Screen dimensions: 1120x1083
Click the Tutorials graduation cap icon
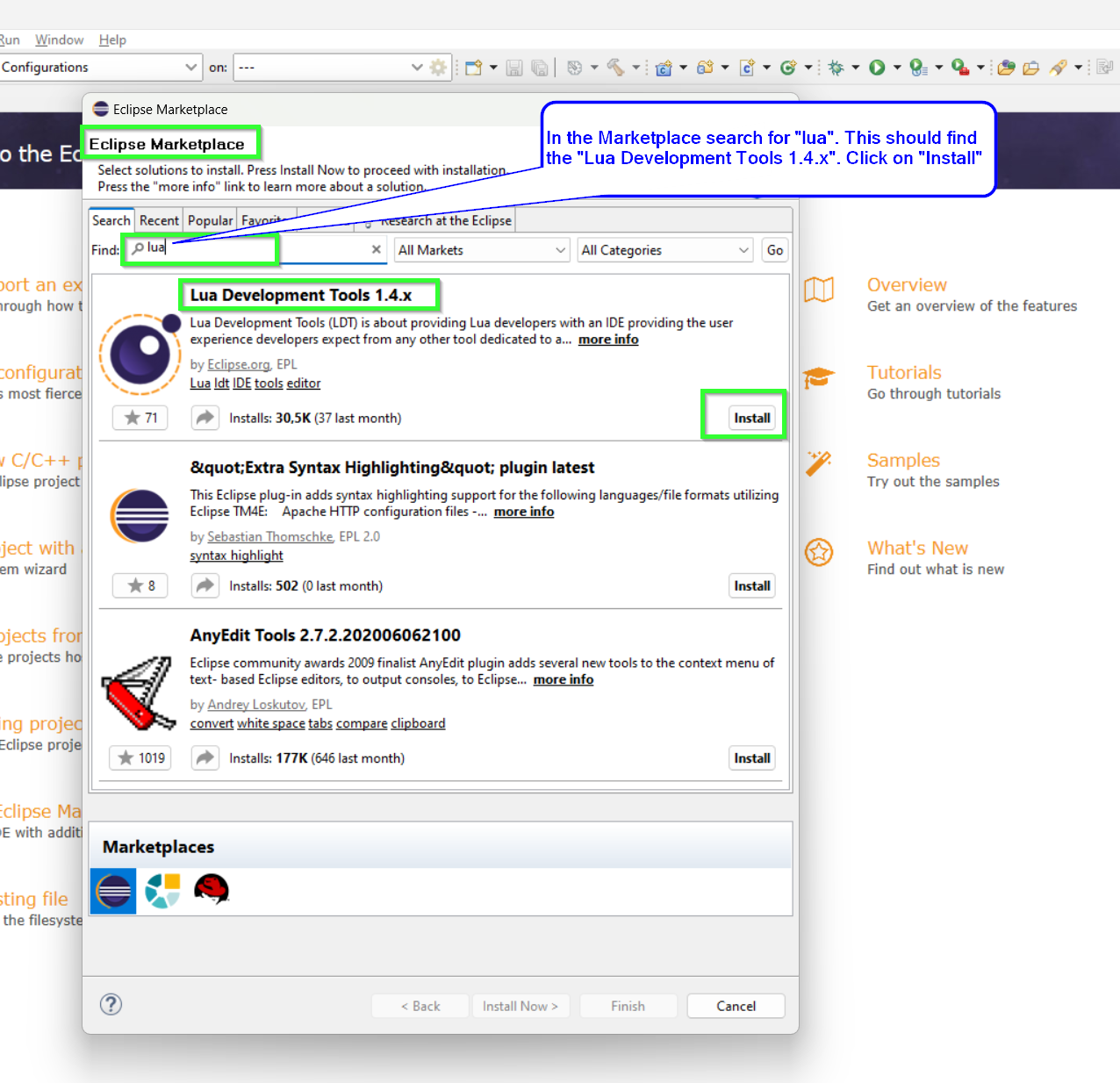pyautogui.click(x=819, y=377)
